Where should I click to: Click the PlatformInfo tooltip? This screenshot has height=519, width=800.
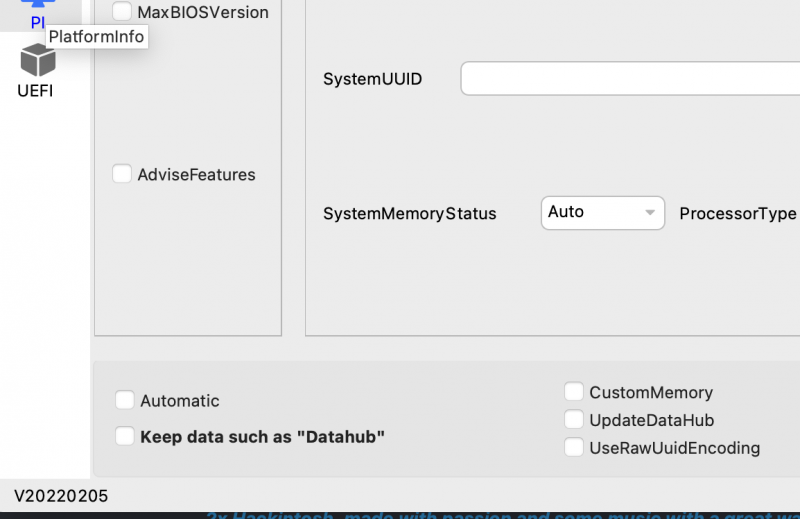click(97, 37)
